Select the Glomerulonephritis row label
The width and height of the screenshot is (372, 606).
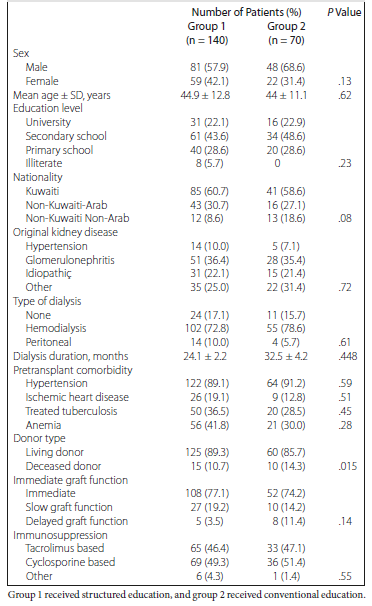(x=70, y=260)
